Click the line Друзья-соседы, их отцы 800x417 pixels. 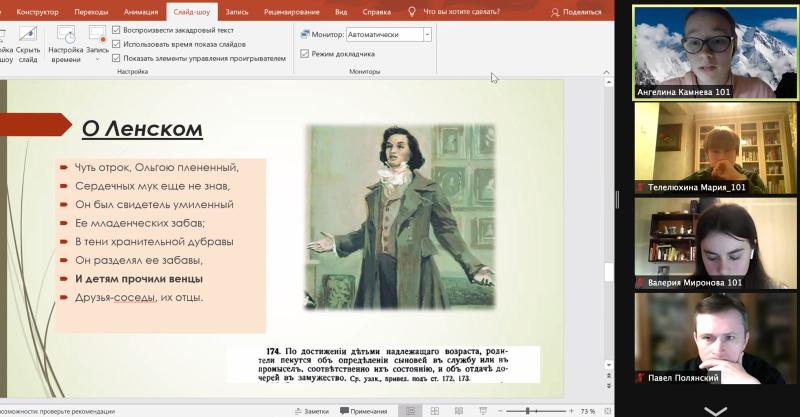pos(139,297)
